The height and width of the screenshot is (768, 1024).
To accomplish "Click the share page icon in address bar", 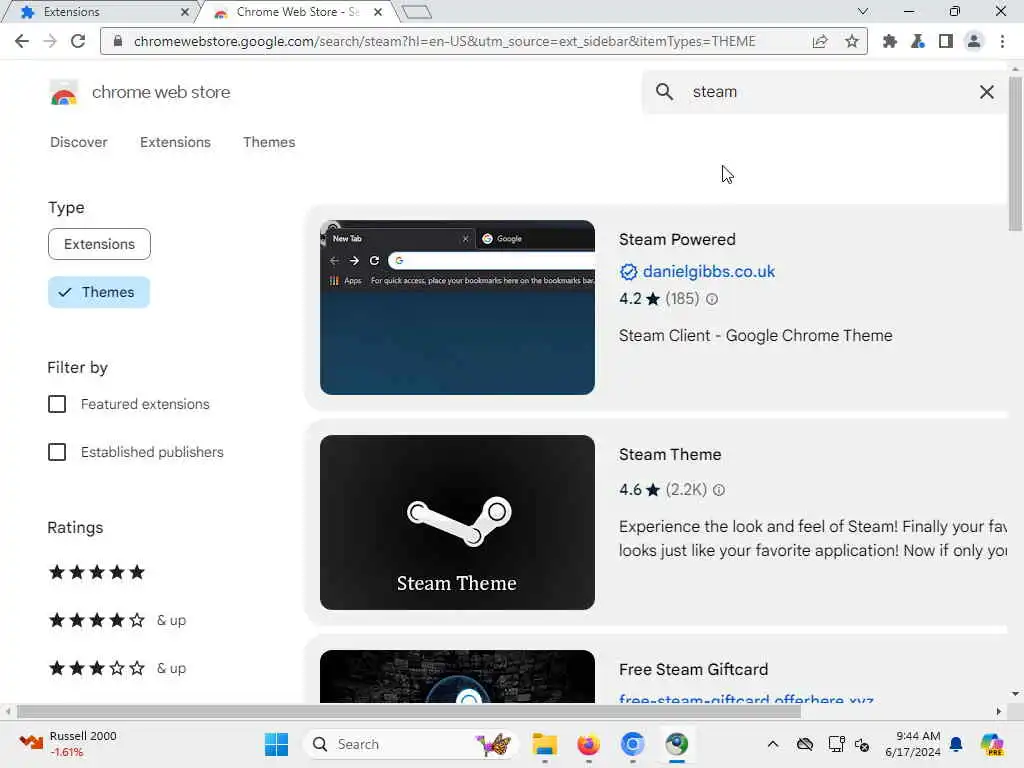I will tap(820, 41).
